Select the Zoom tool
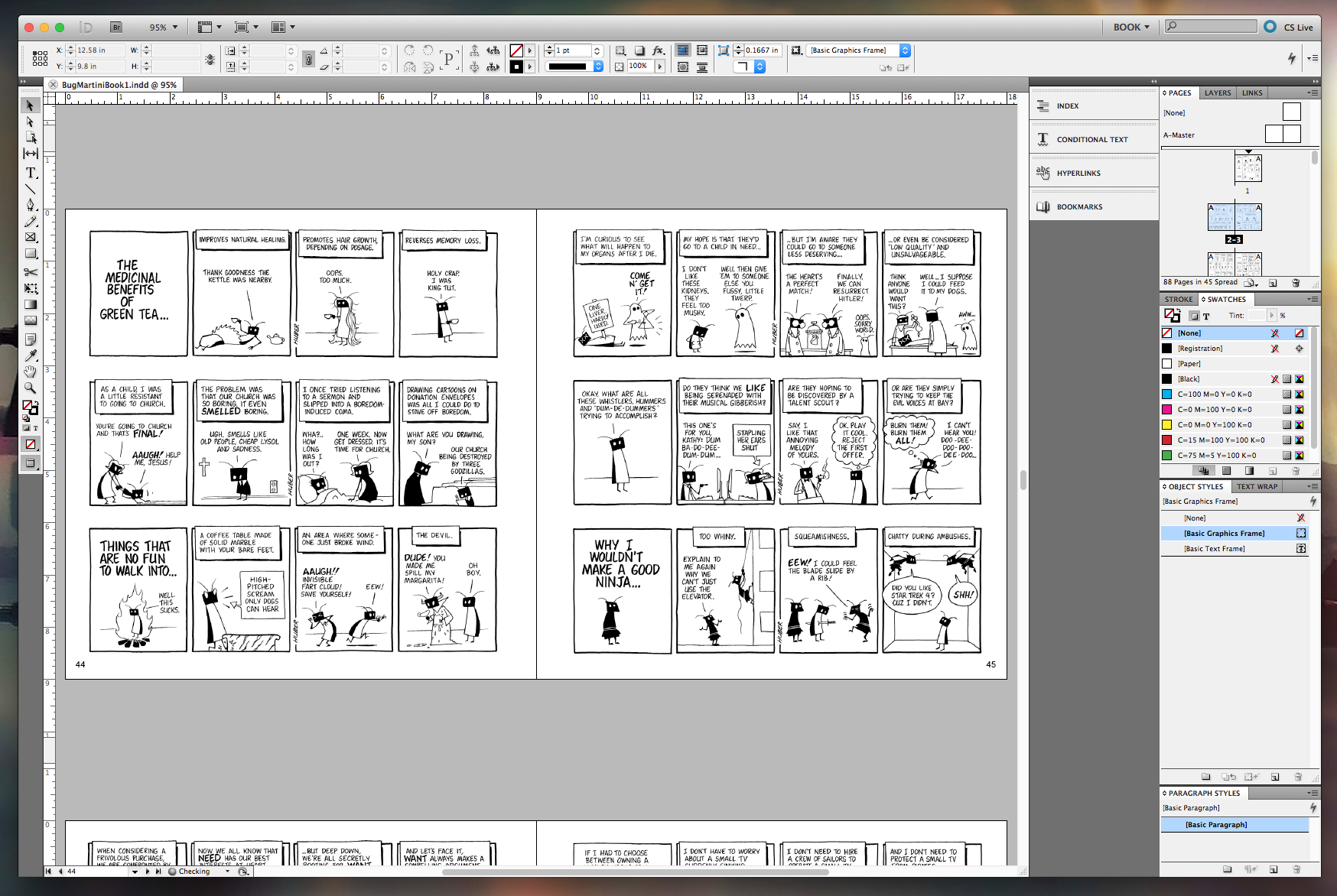 [30, 388]
